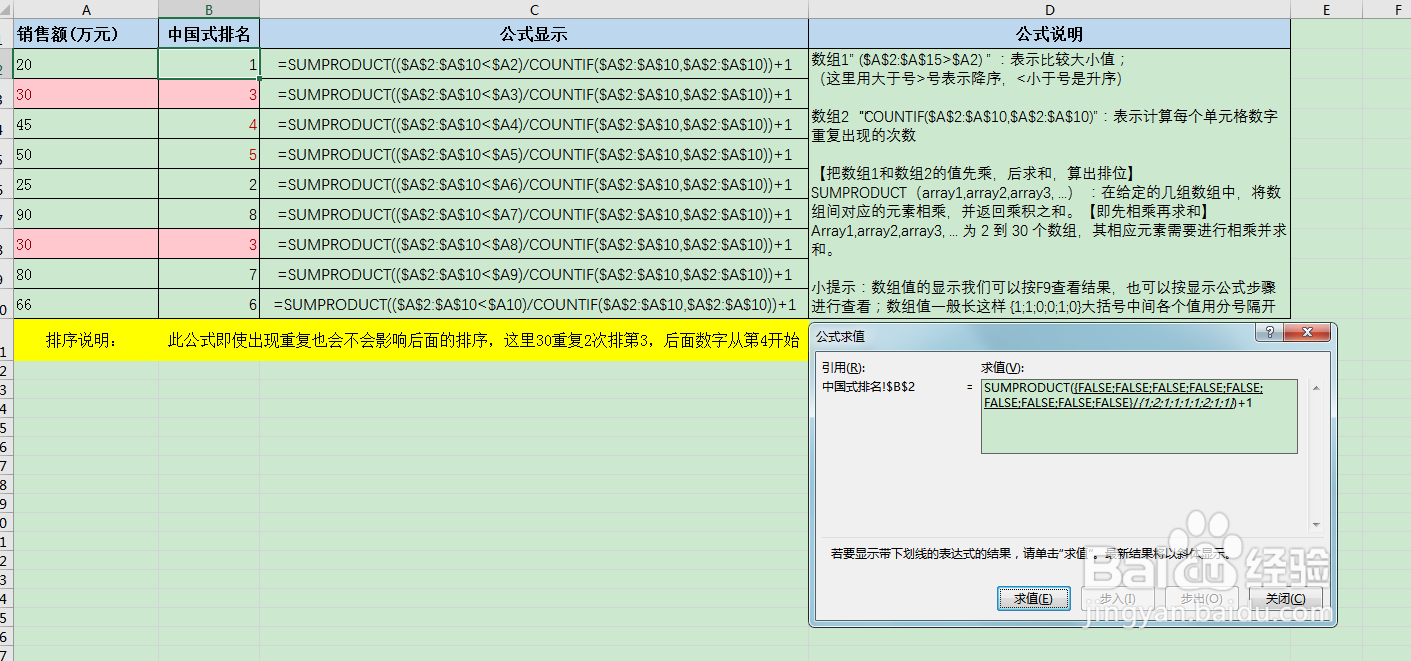This screenshot has width=1411, height=661.
Task: Click the 公式说明 header cell in column D
Action: pyautogui.click(x=1048, y=33)
